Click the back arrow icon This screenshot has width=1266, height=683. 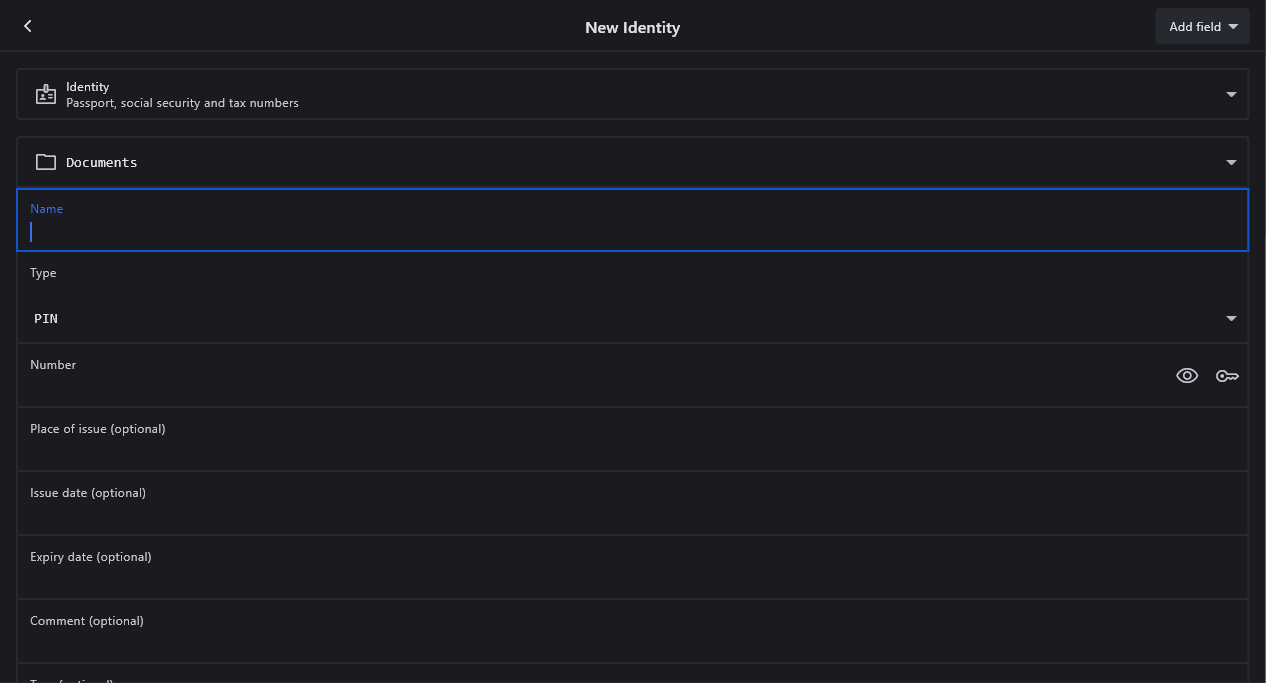coord(28,26)
